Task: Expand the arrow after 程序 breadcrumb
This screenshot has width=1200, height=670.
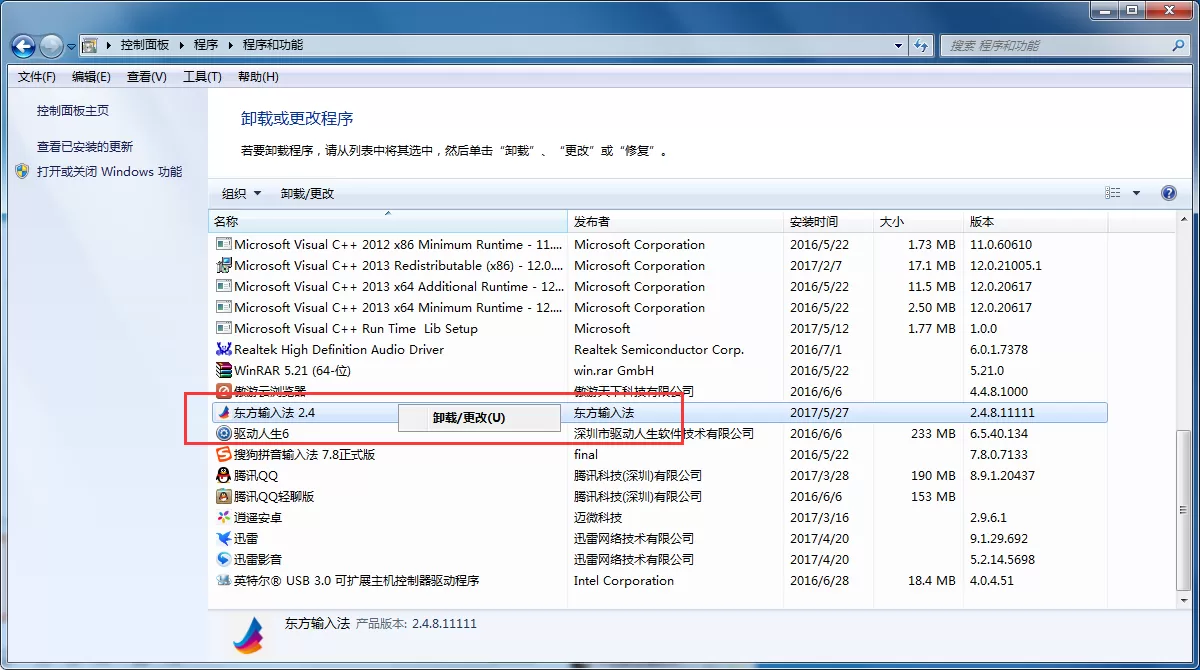Action: 232,45
